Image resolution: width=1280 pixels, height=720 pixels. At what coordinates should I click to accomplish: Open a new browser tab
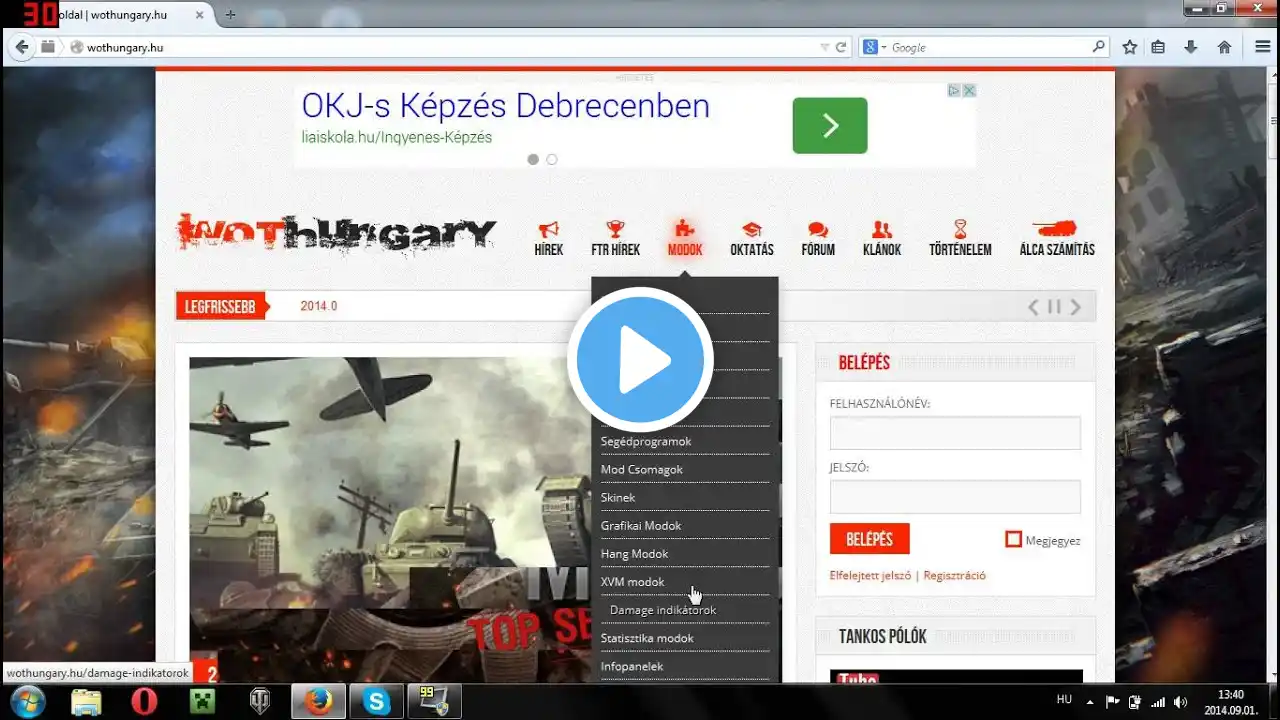pyautogui.click(x=231, y=15)
